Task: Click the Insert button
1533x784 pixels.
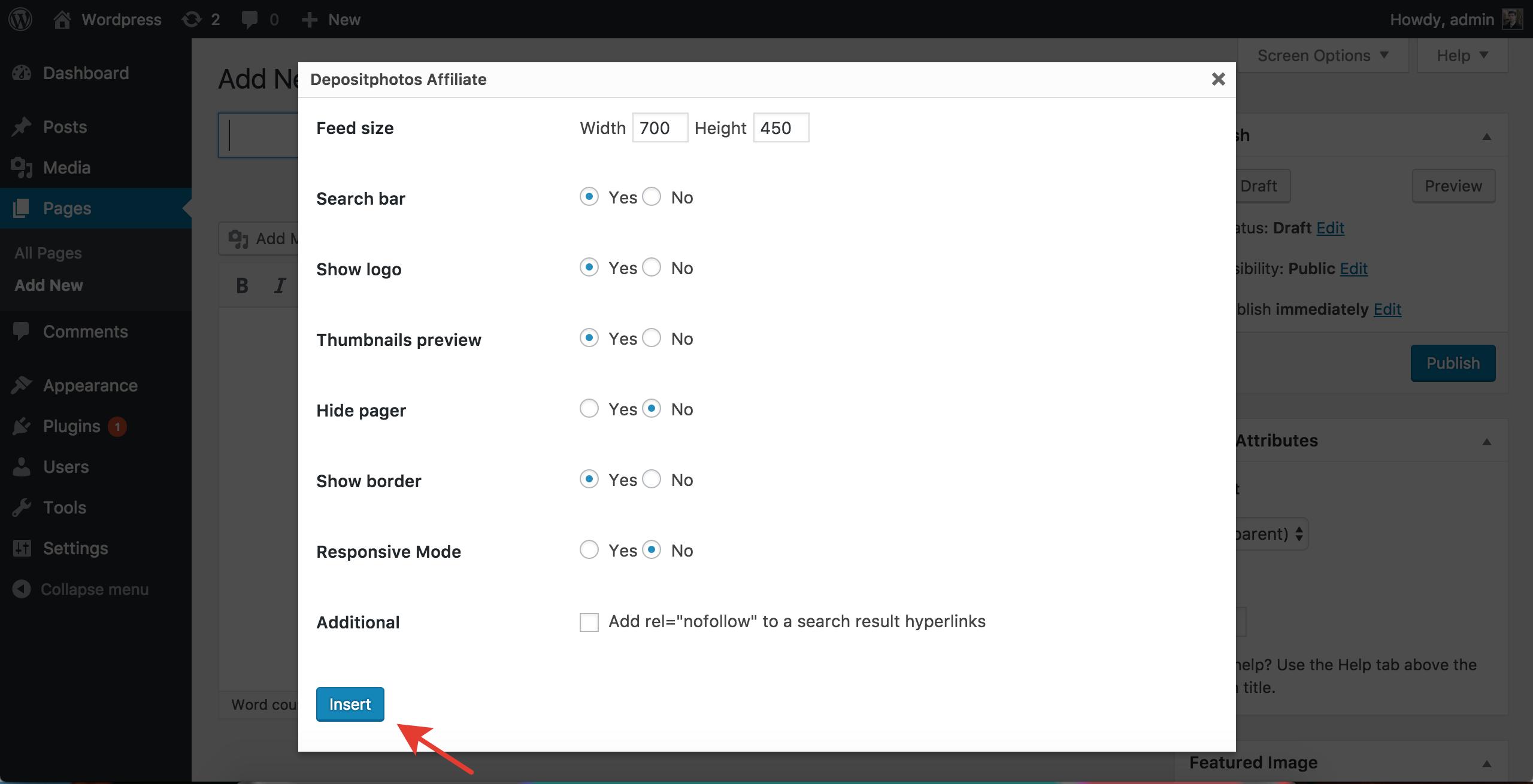Action: pyautogui.click(x=350, y=704)
